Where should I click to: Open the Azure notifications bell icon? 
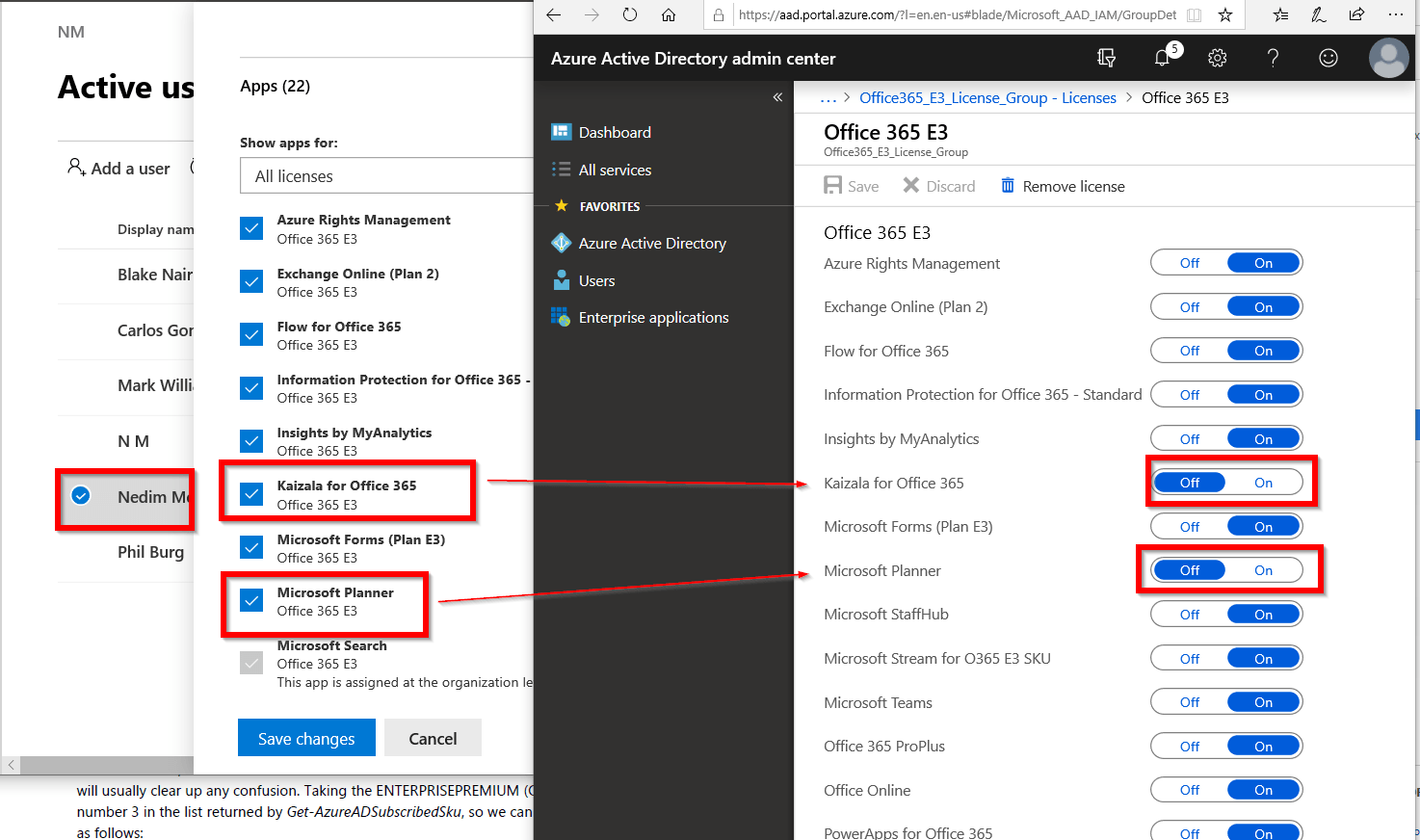point(1163,58)
